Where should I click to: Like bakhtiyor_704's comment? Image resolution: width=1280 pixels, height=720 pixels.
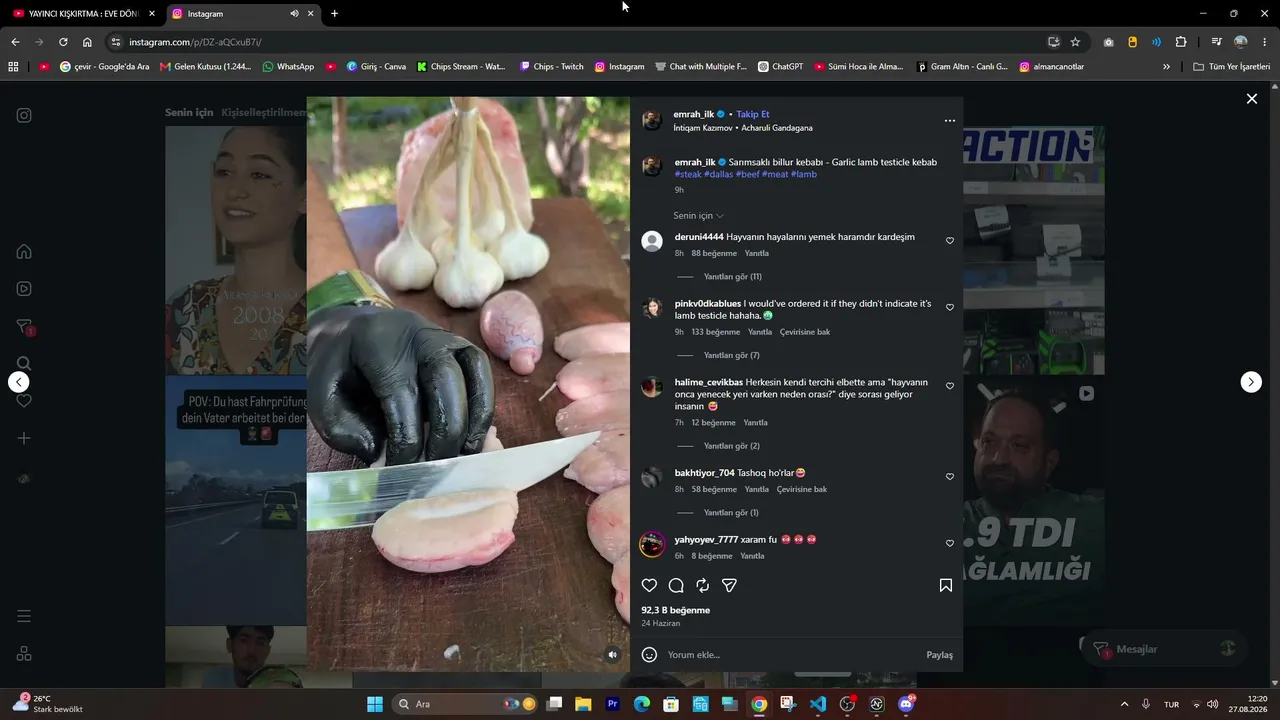950,477
